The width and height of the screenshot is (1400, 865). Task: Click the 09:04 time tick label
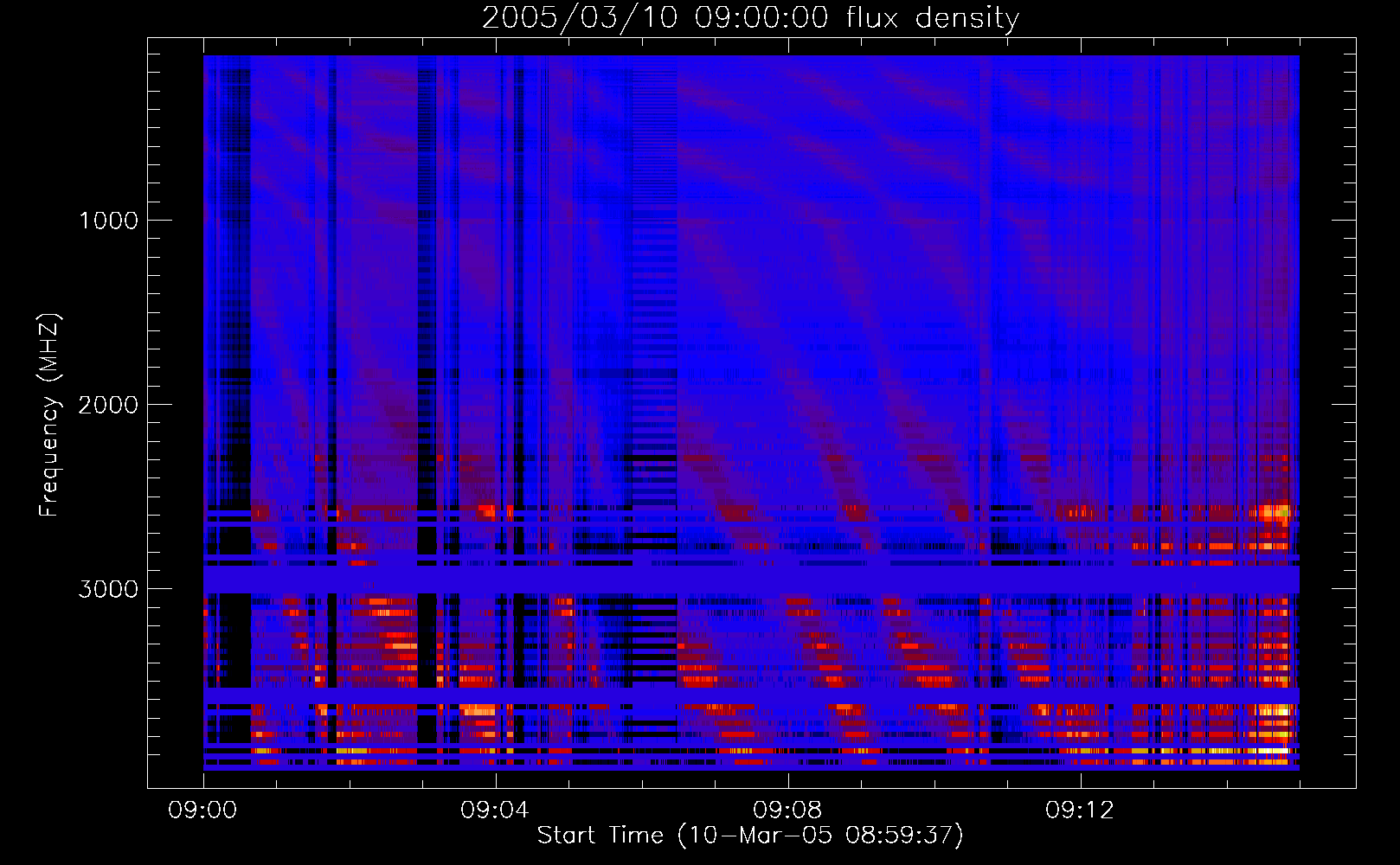495,811
